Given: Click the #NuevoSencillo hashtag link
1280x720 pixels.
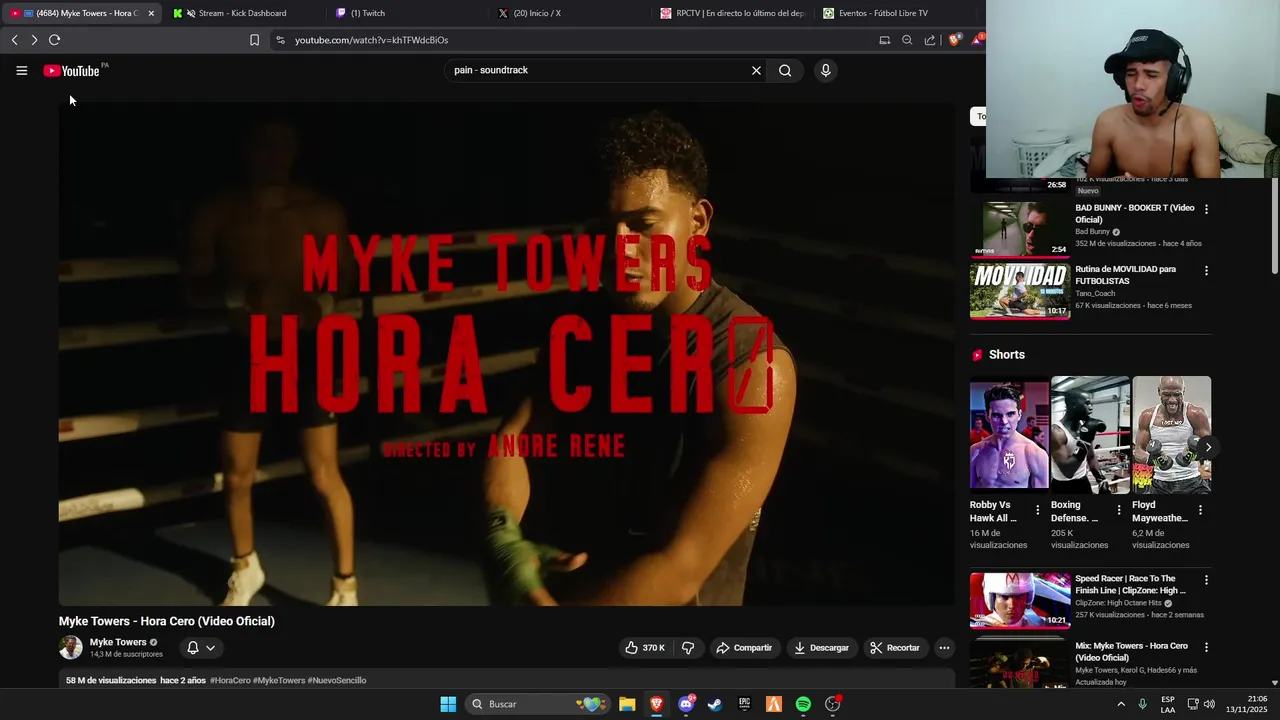Looking at the screenshot, I should point(337,681).
